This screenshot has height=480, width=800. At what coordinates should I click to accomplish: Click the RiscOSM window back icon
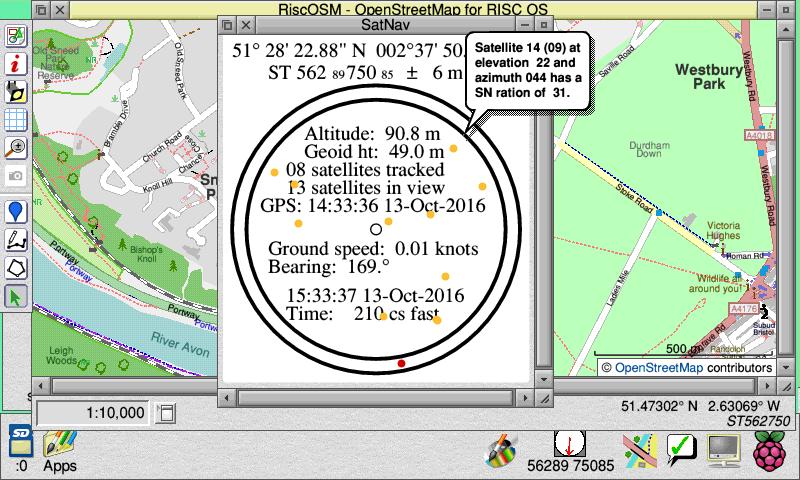(42, 9)
